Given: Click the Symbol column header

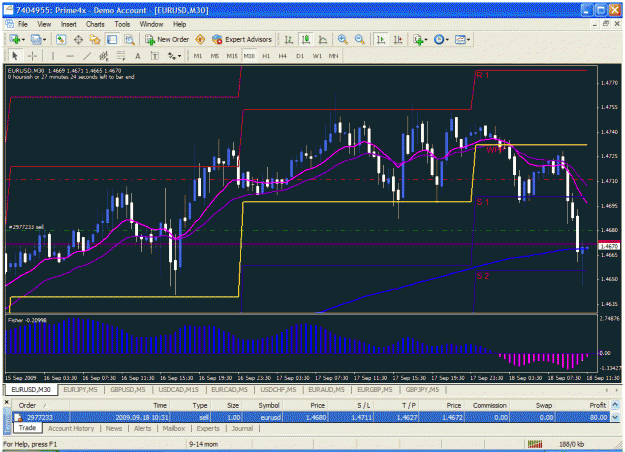Looking at the screenshot, I should 269,405.
